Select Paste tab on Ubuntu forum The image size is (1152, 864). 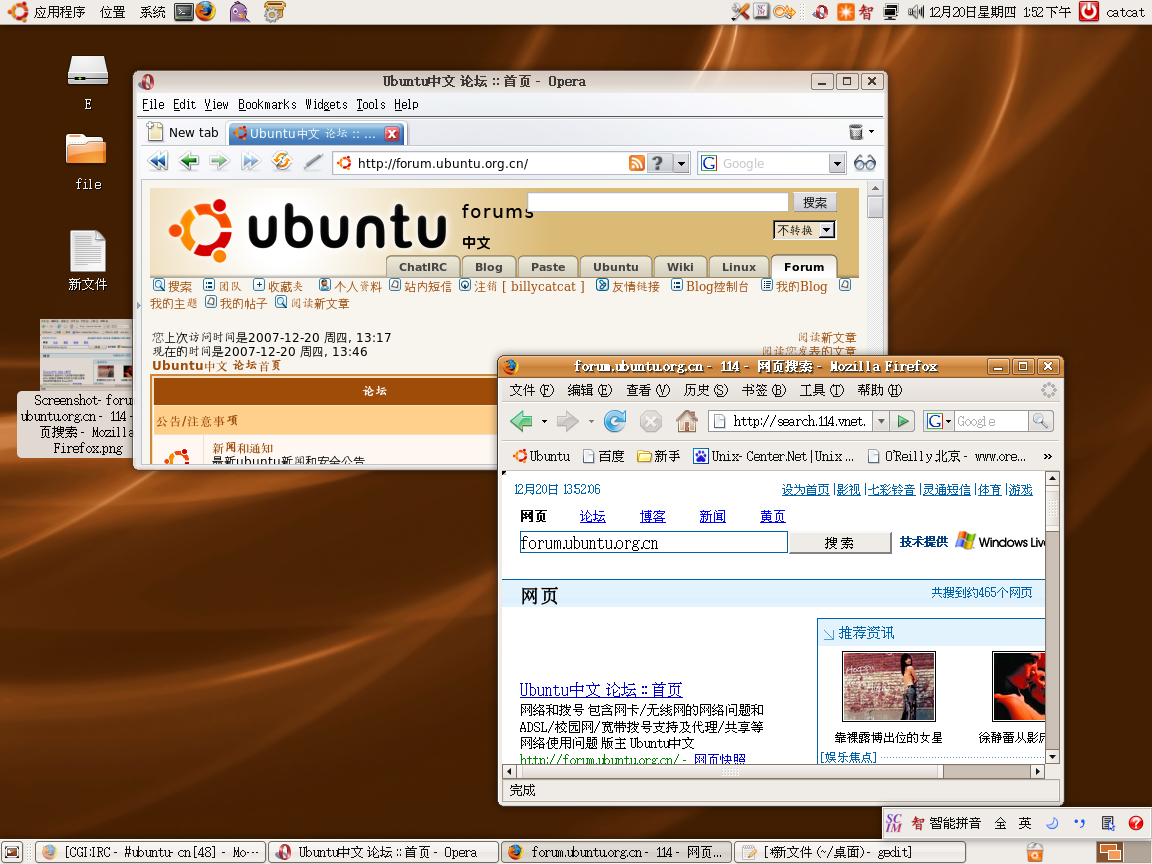coord(548,267)
